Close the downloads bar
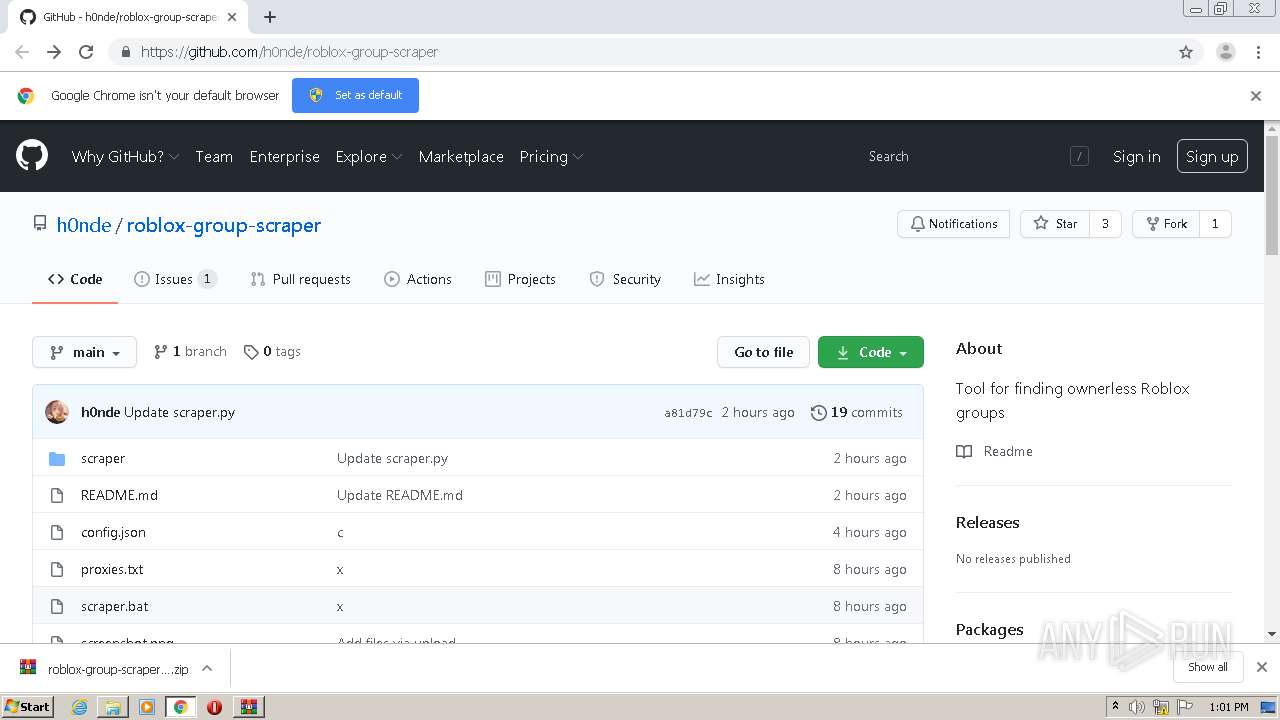Screen dimensions: 1280x720 1261,667
